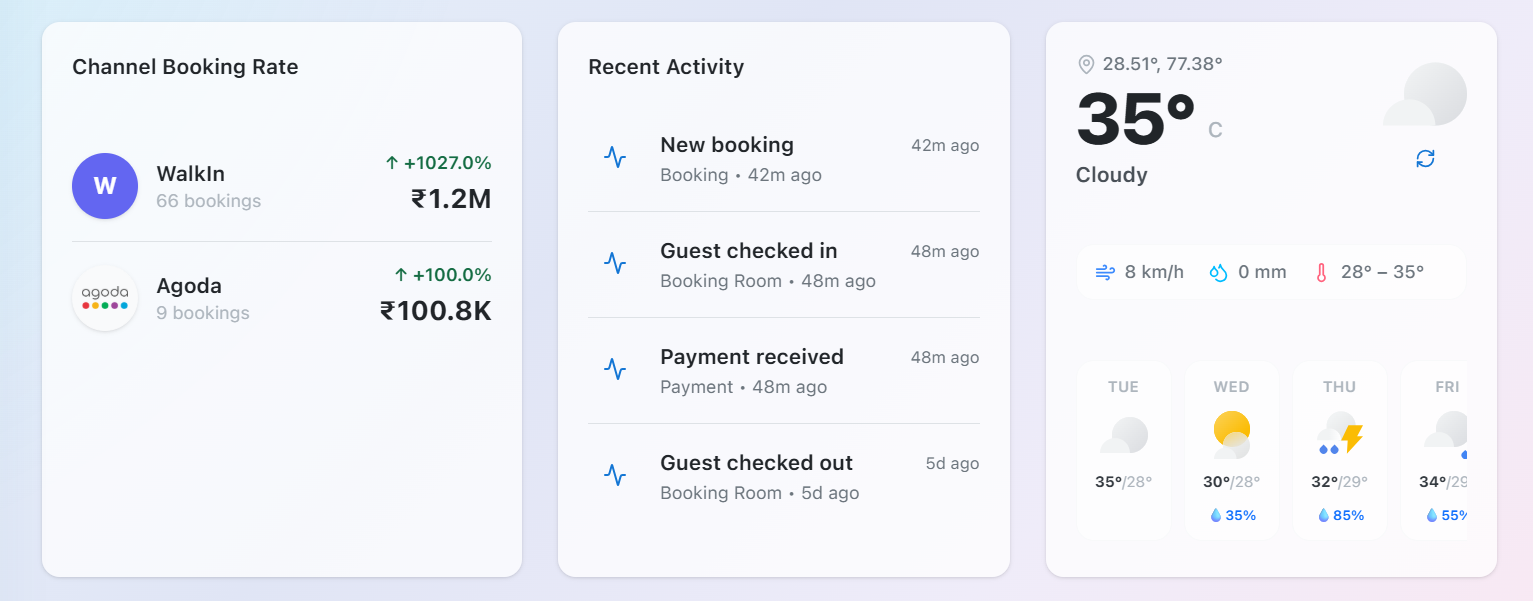Open the Guest checked out activity
The height and width of the screenshot is (601, 1533).
[x=784, y=477]
